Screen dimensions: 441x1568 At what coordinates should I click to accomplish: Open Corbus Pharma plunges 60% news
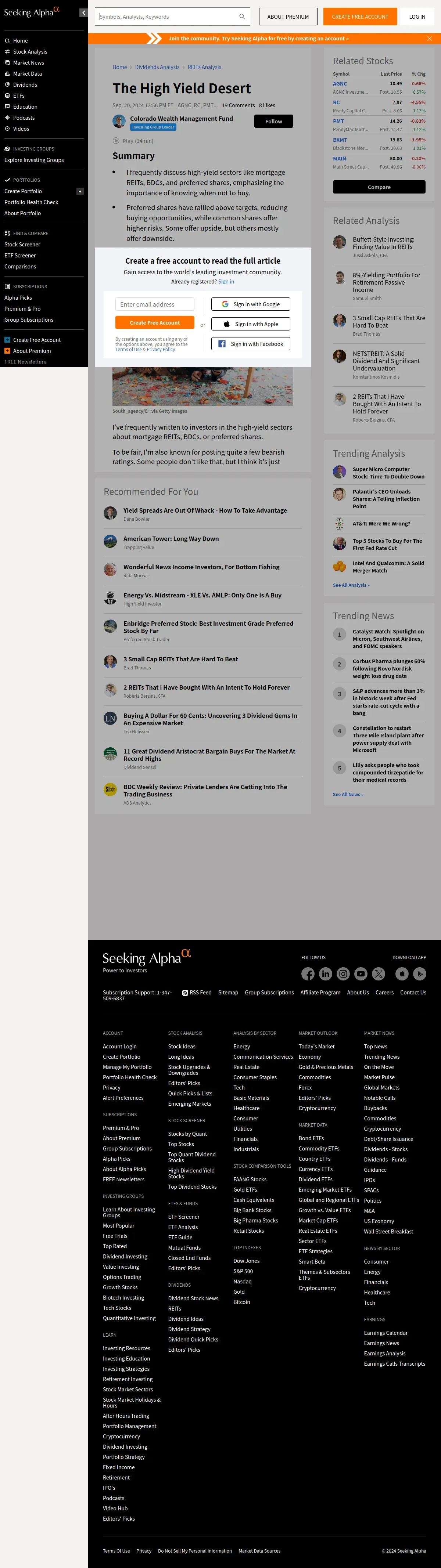click(388, 668)
